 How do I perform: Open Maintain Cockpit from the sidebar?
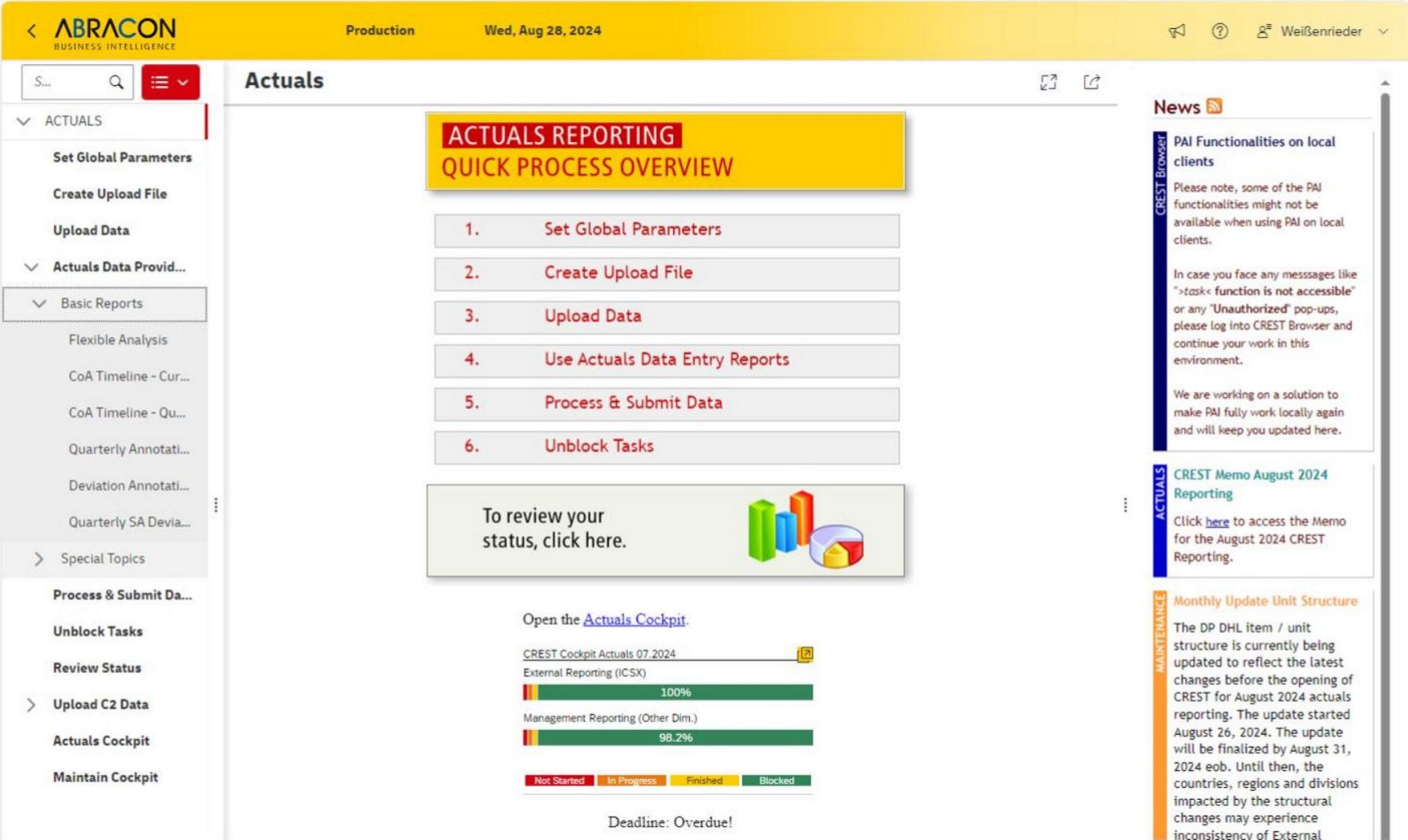(x=105, y=777)
